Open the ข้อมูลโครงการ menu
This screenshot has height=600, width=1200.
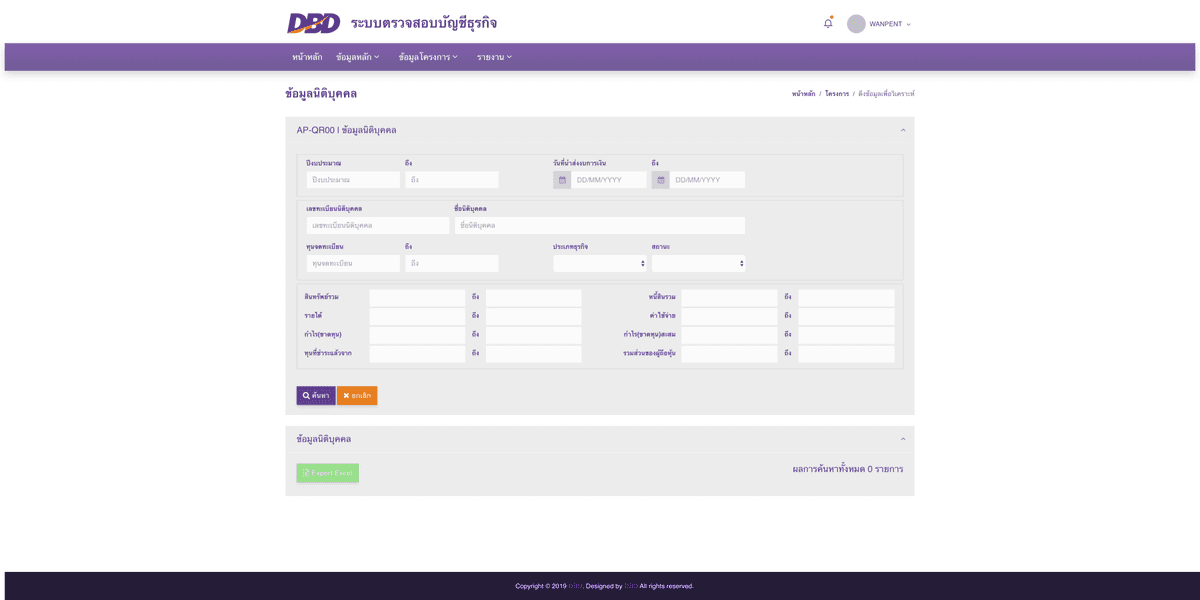coord(428,57)
